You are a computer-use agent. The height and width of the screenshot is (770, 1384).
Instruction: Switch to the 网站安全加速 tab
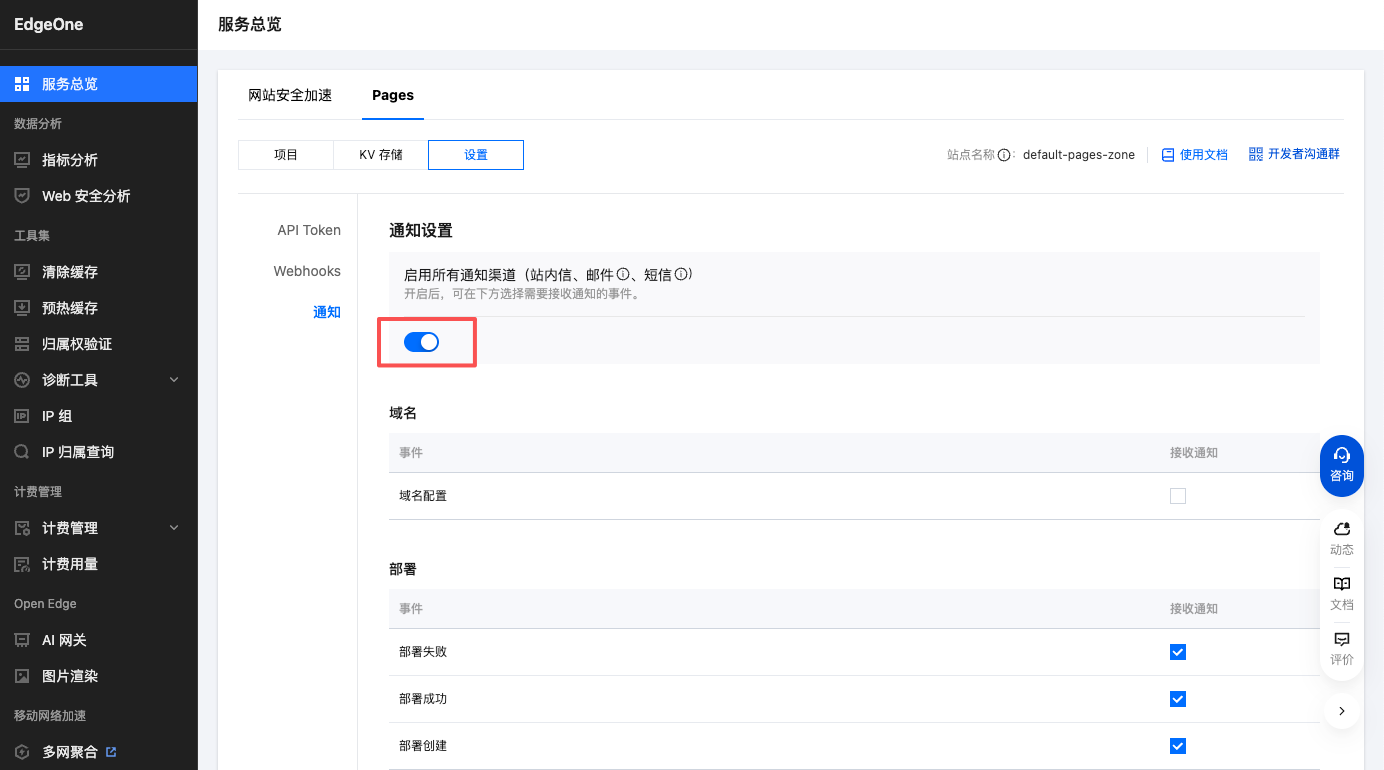pos(290,95)
